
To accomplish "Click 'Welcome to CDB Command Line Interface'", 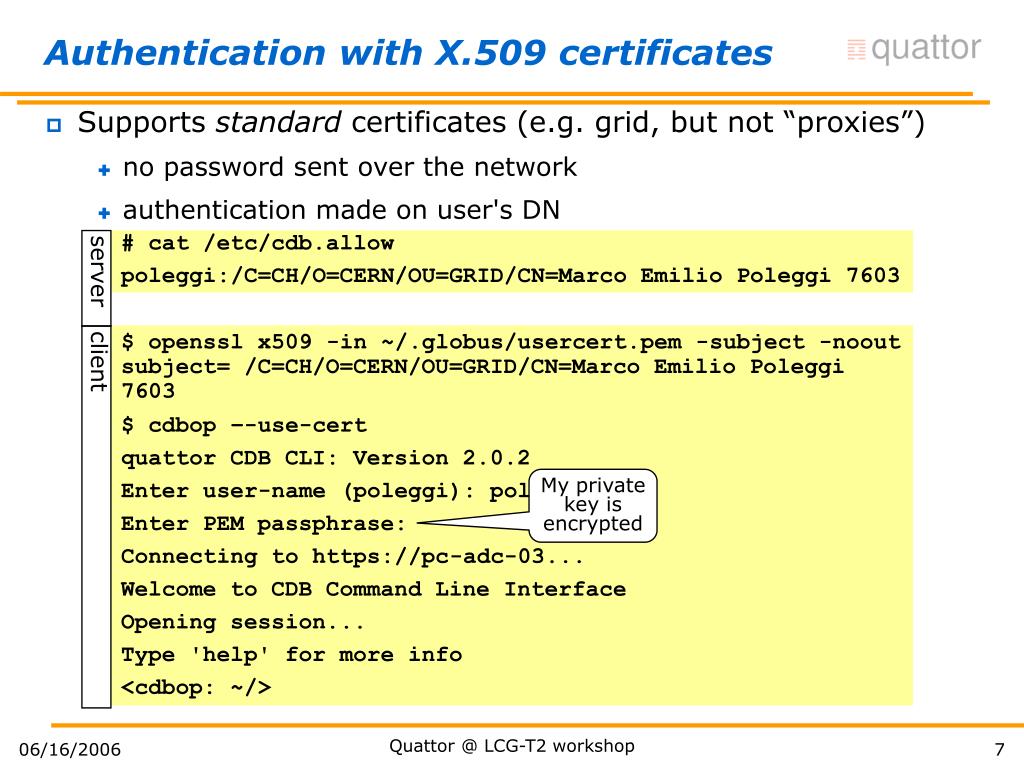I will coord(374,589).
